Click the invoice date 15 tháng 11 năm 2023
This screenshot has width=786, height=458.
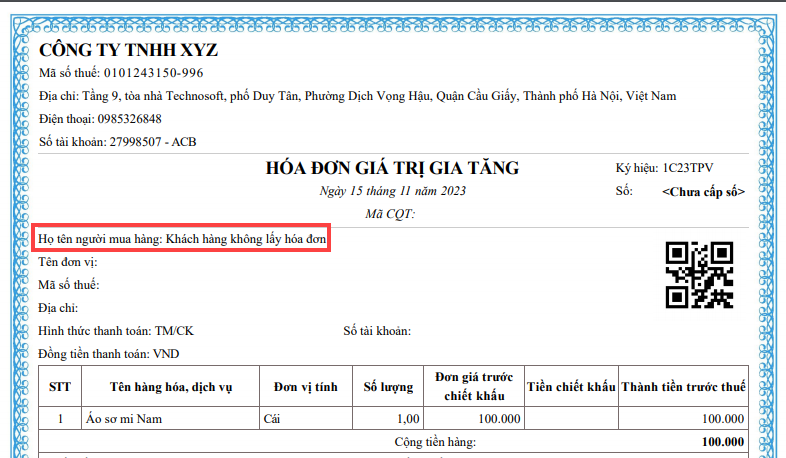coord(392,190)
